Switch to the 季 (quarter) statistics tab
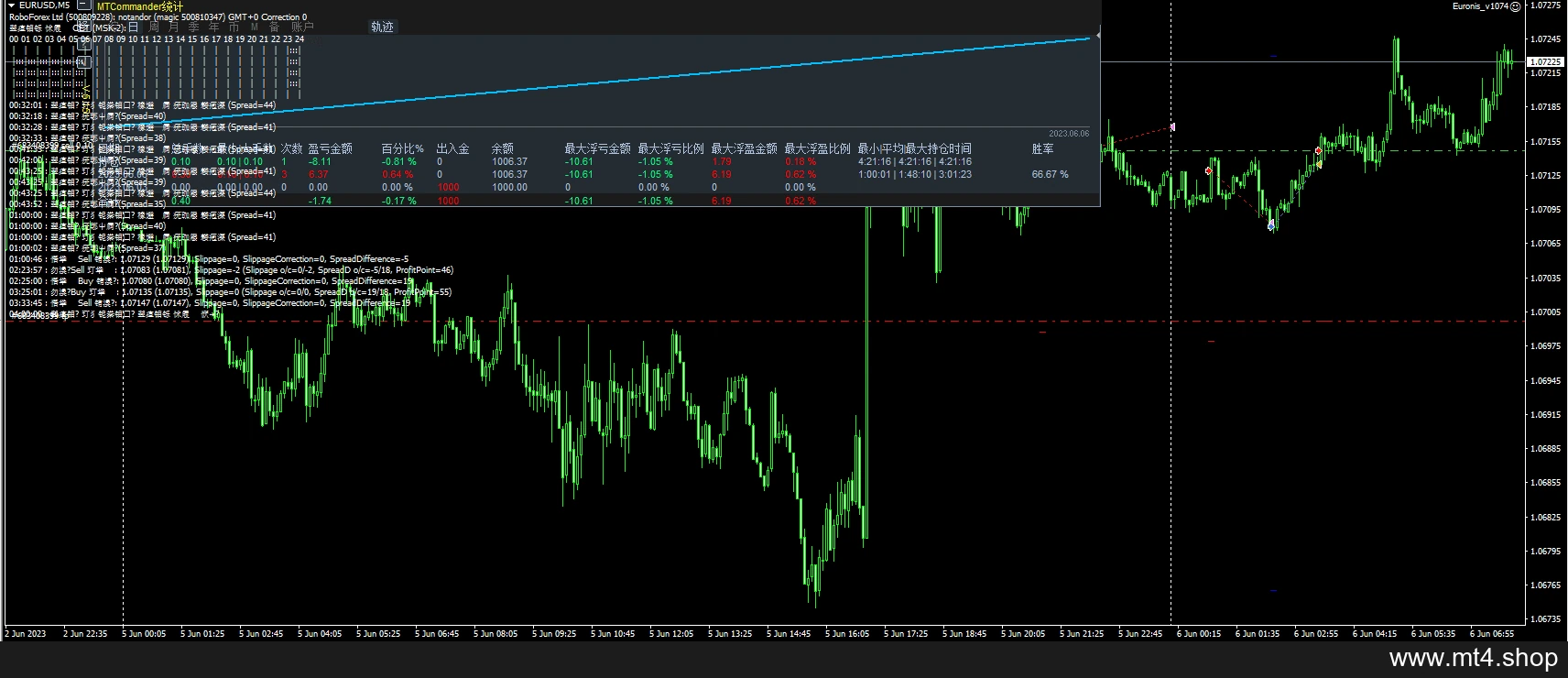1568x678 pixels. point(194,27)
